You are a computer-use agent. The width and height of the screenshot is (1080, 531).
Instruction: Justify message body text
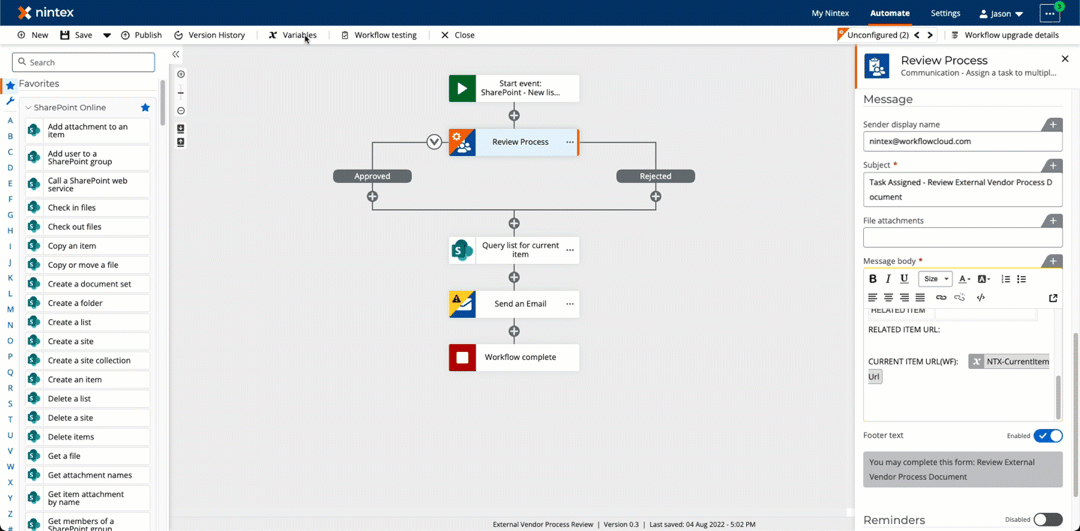pyautogui.click(x=920, y=298)
